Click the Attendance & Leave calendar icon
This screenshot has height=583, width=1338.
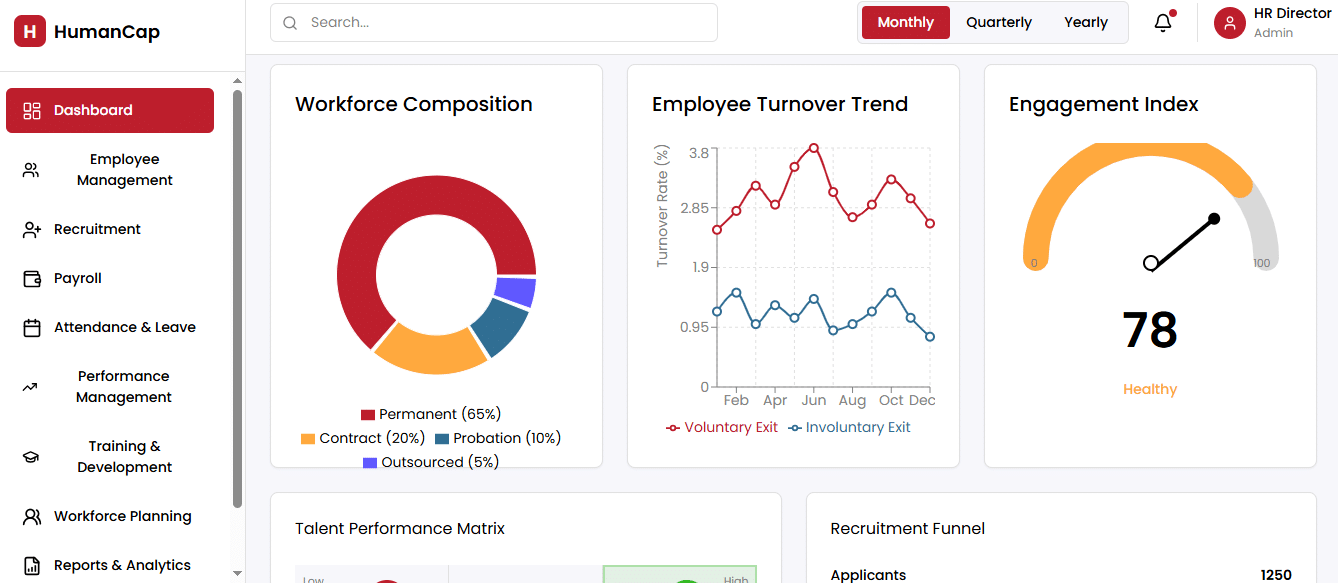pos(32,328)
